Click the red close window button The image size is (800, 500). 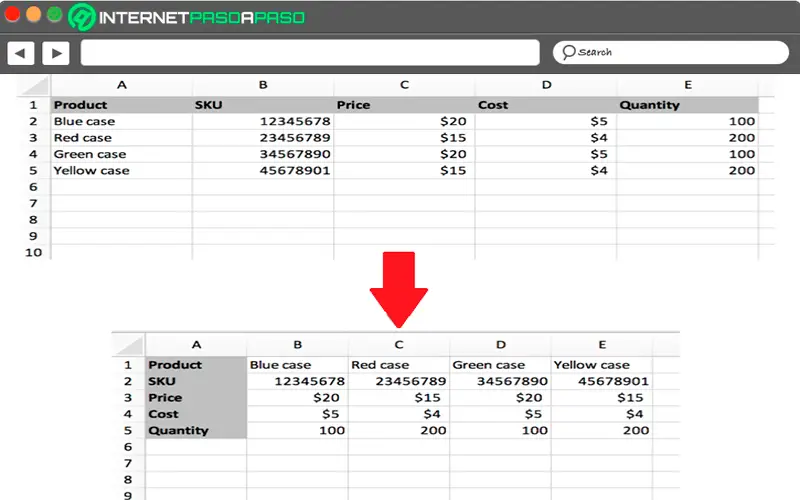12,14
